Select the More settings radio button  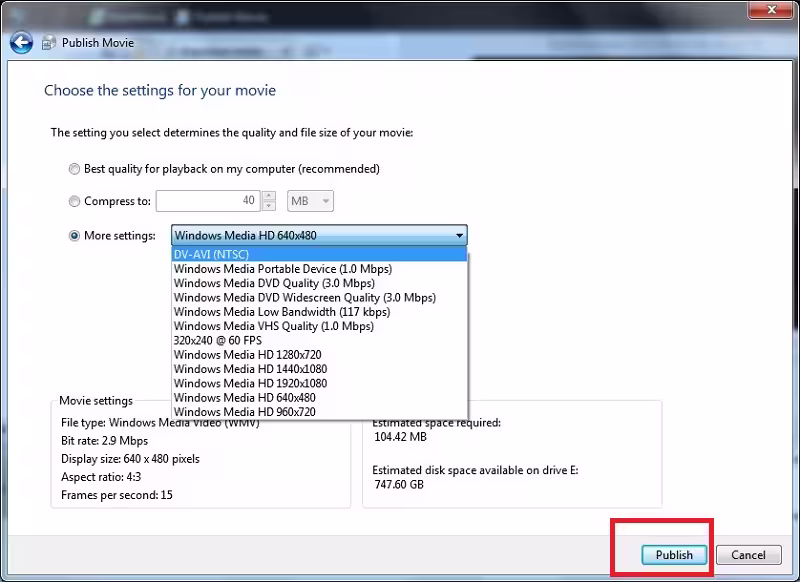(74, 236)
